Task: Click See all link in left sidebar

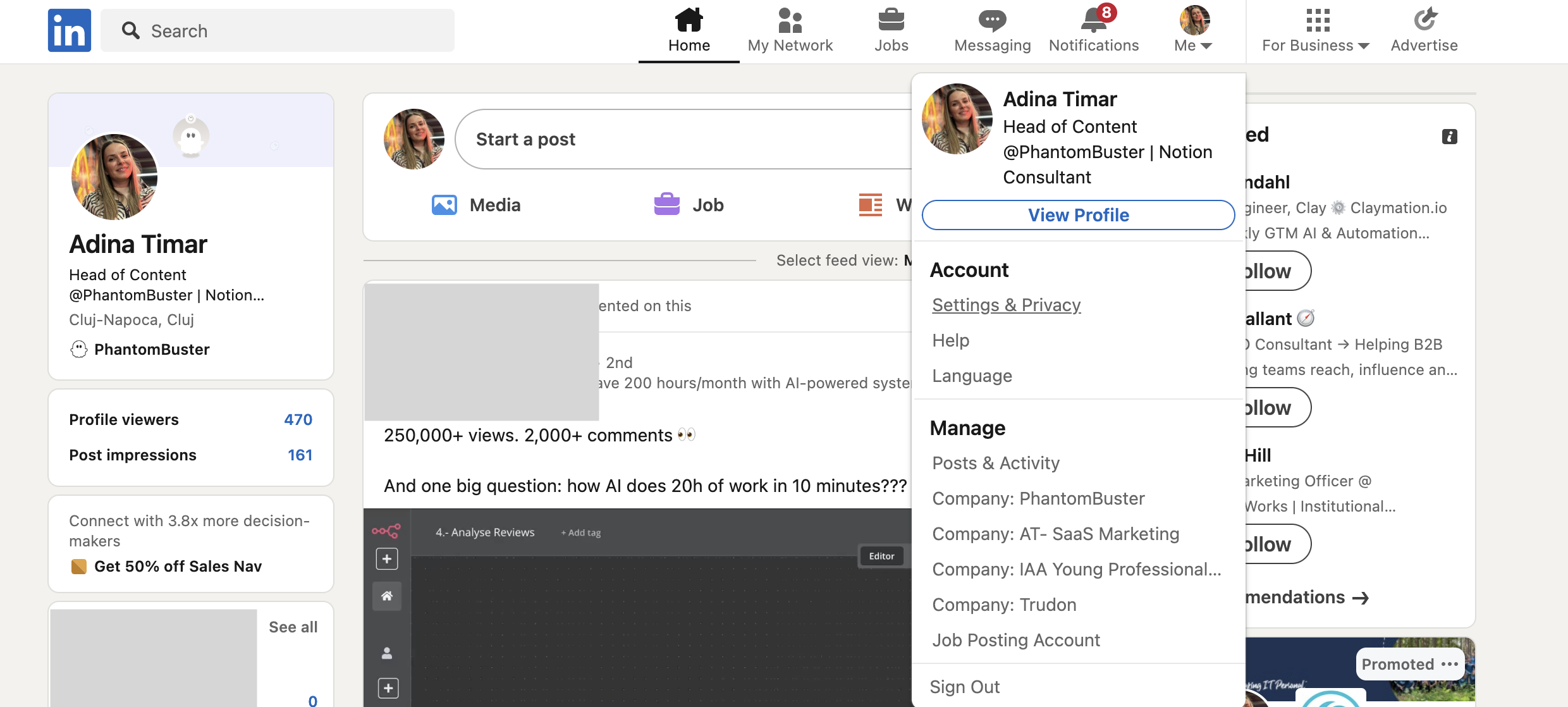Action: coord(293,627)
